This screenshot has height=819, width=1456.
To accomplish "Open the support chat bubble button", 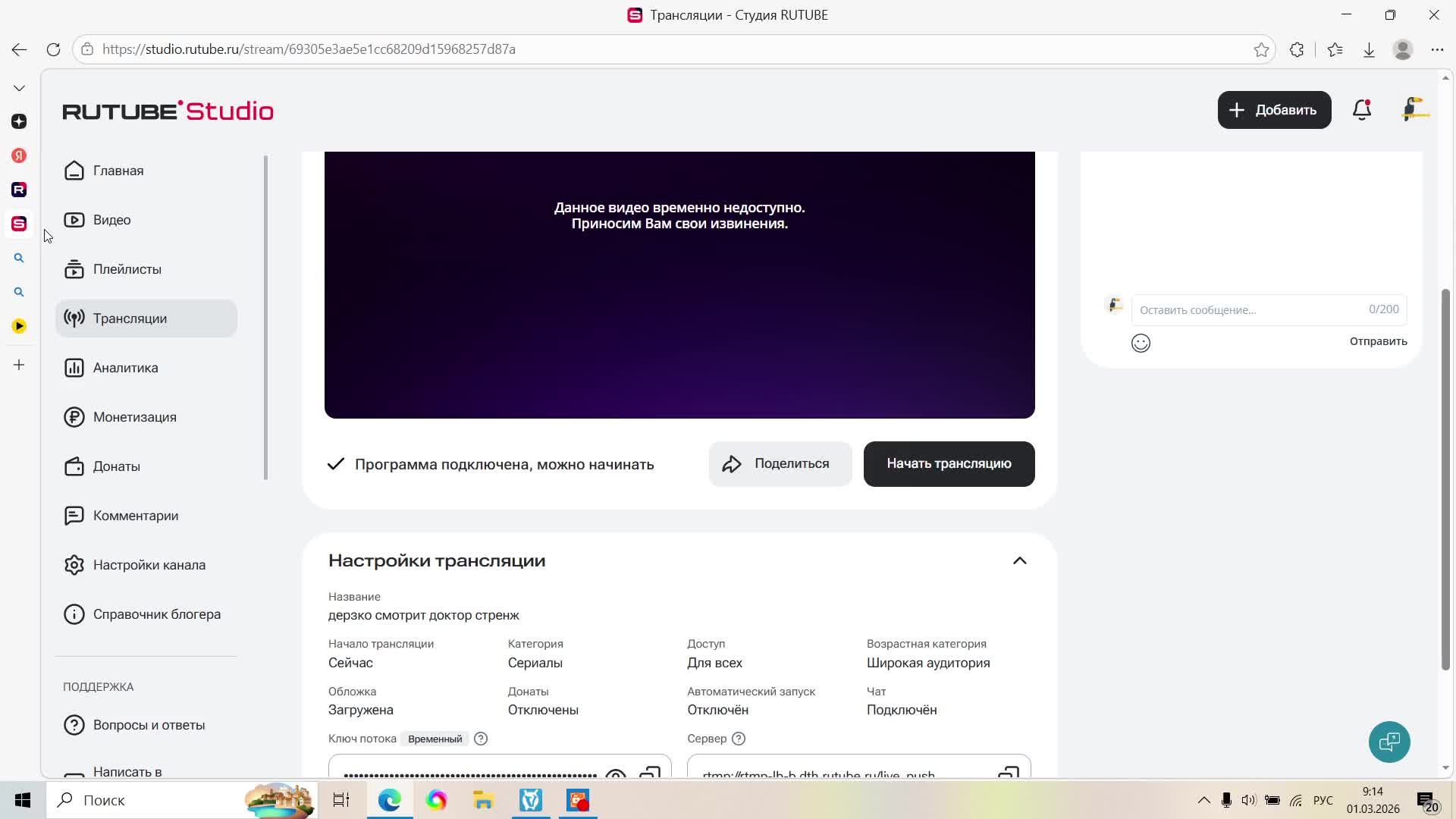I will coord(1389,742).
